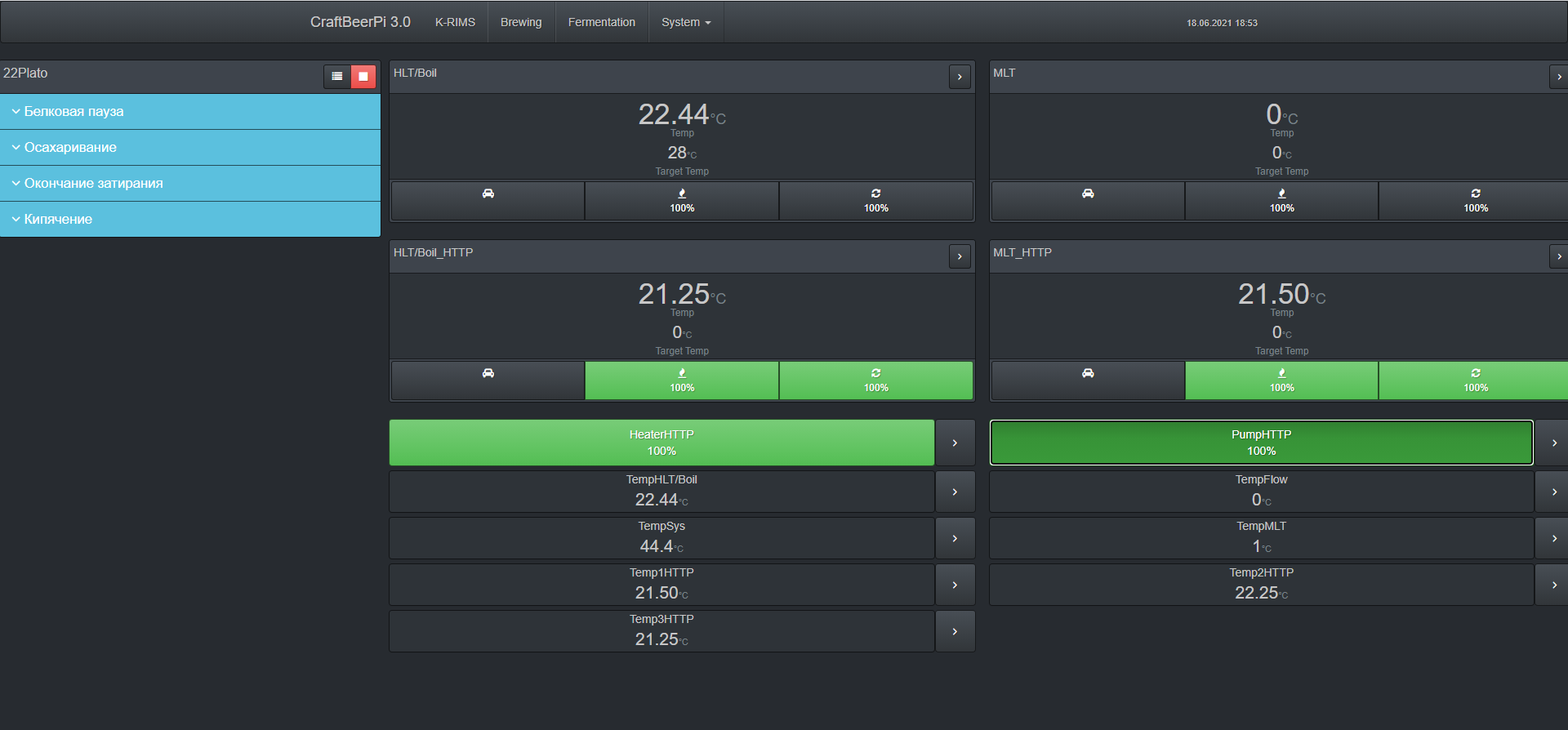
Task: Toggle auto mode car icon in MLT_HTTP kettle
Action: pos(1088,381)
